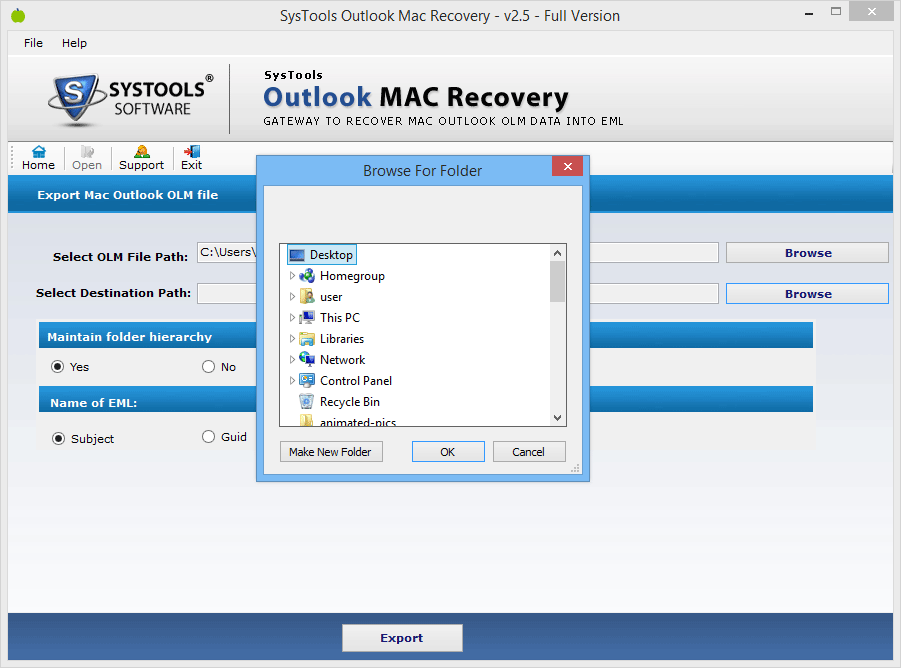Open the Help menu
The width and height of the screenshot is (901, 668).
(x=74, y=43)
